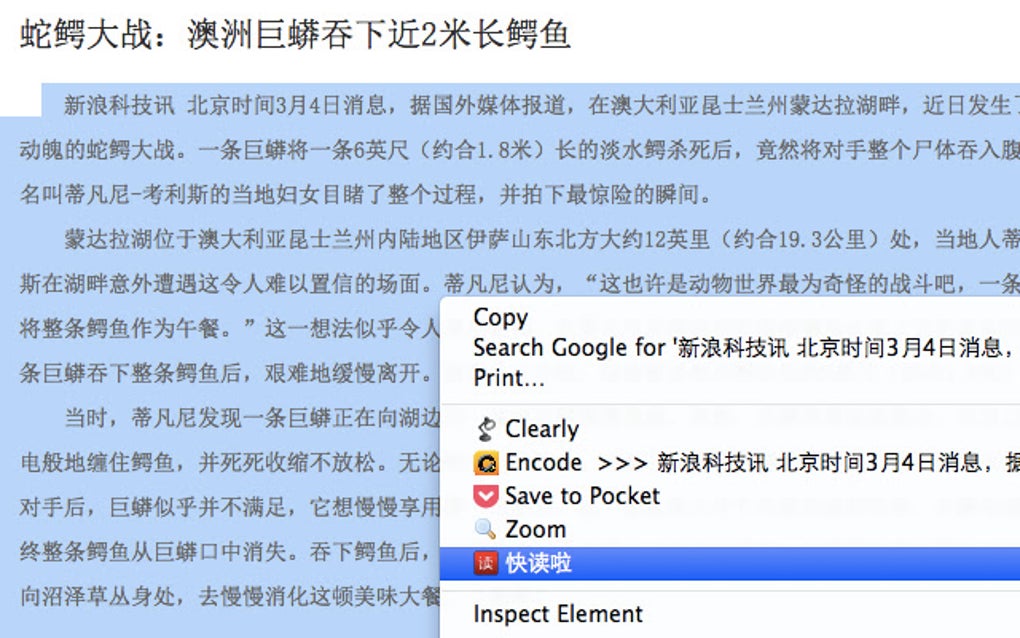This screenshot has height=638, width=1020.
Task: Click the article headline 蛇鳄大战
Action: coord(295,35)
